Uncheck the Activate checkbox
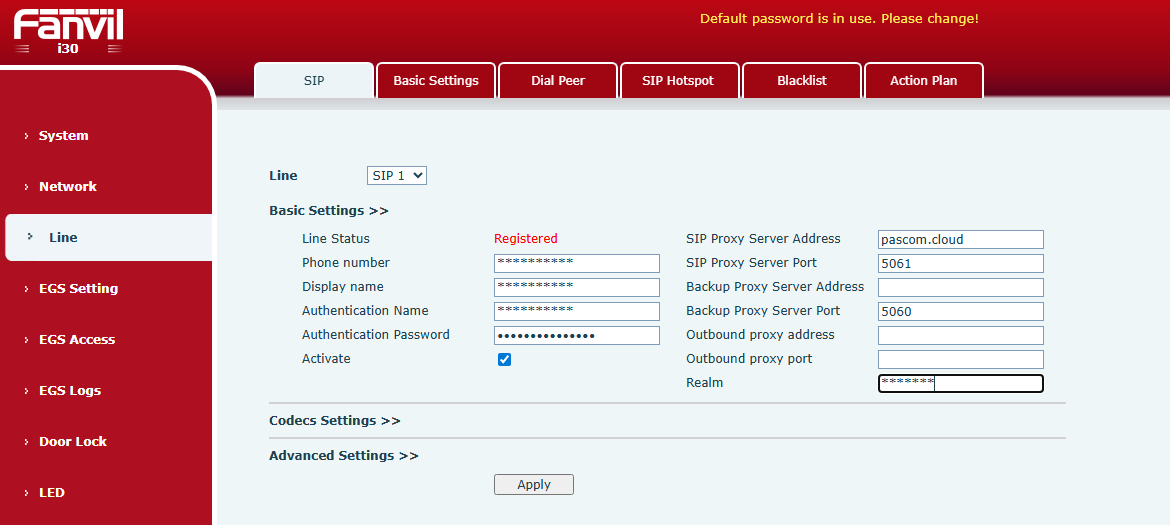Viewport: 1170px width, 525px height. [x=505, y=359]
